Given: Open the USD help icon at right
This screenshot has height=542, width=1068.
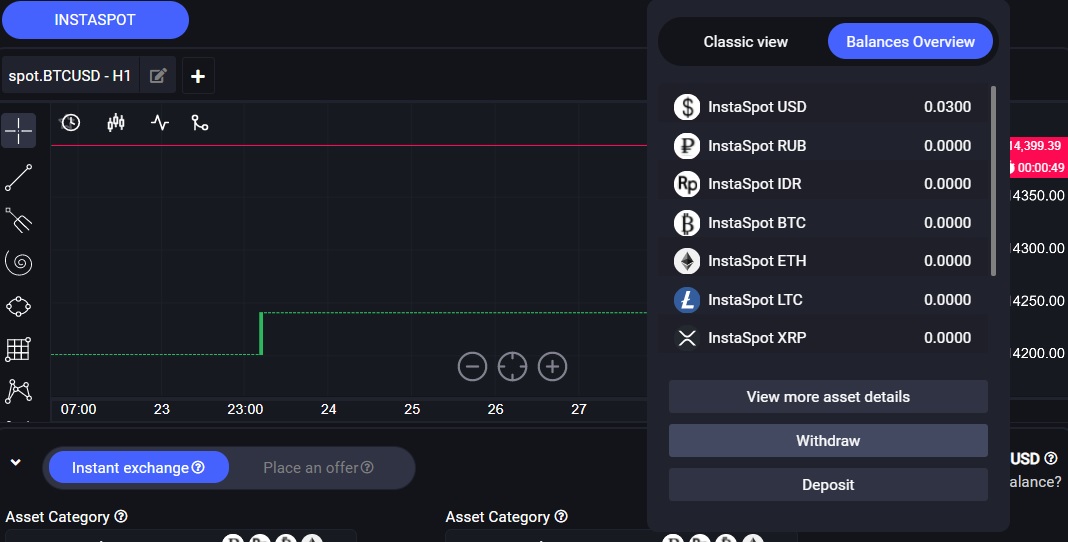Looking at the screenshot, I should point(1051,458).
